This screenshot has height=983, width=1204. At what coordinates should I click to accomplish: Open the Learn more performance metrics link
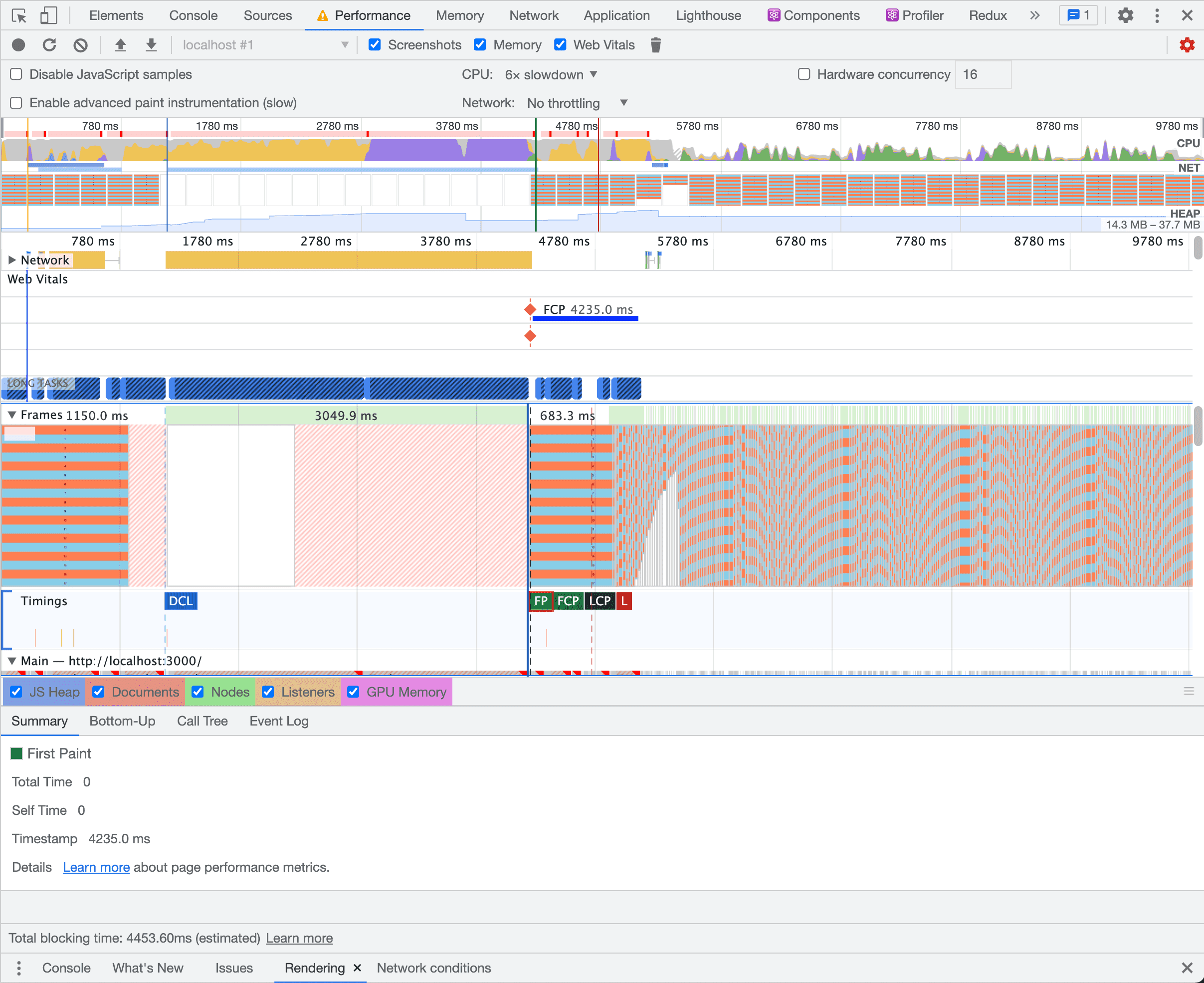click(96, 867)
